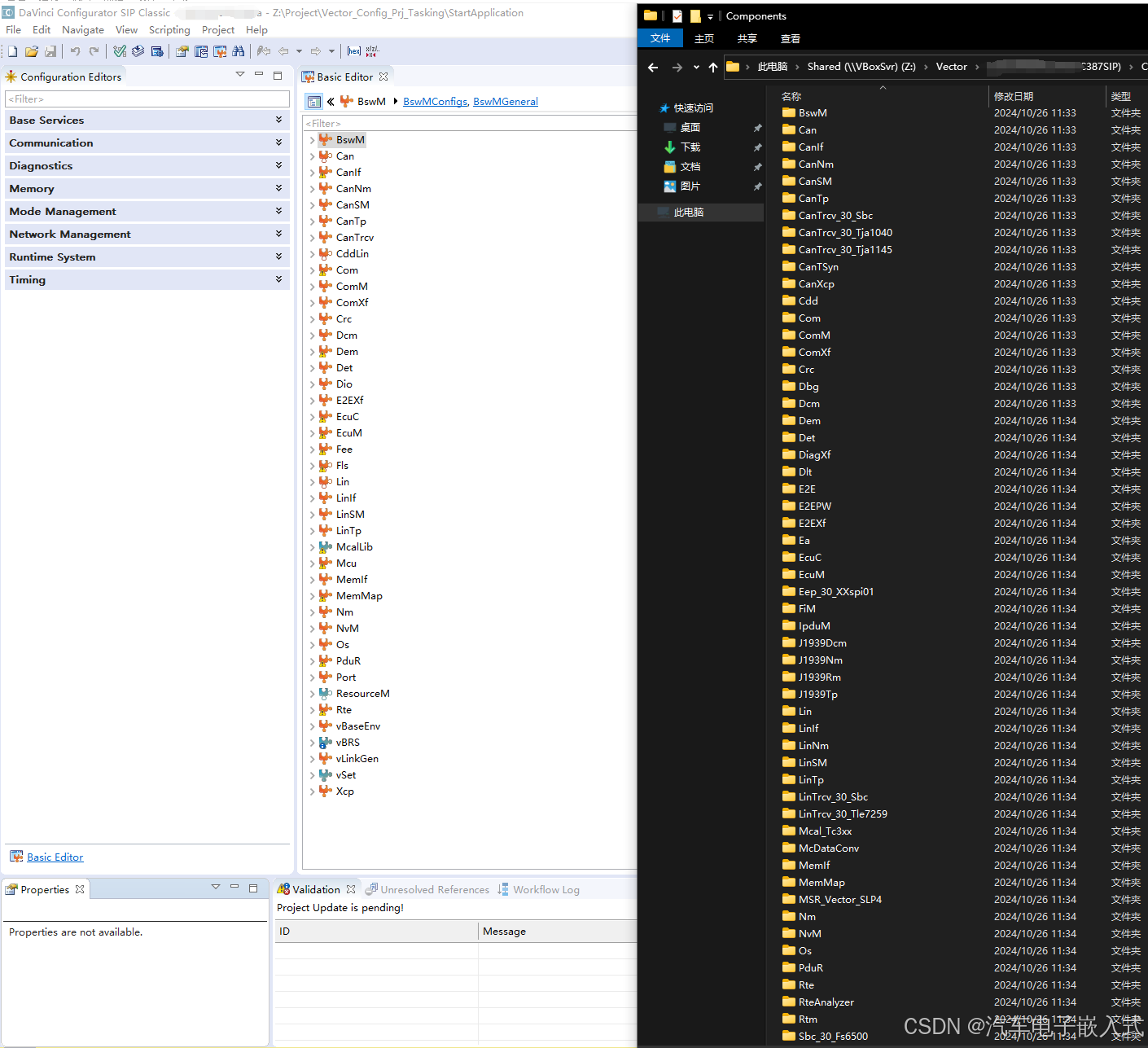
Task: Open Back navigation history dropdown arrow
Action: click(299, 51)
